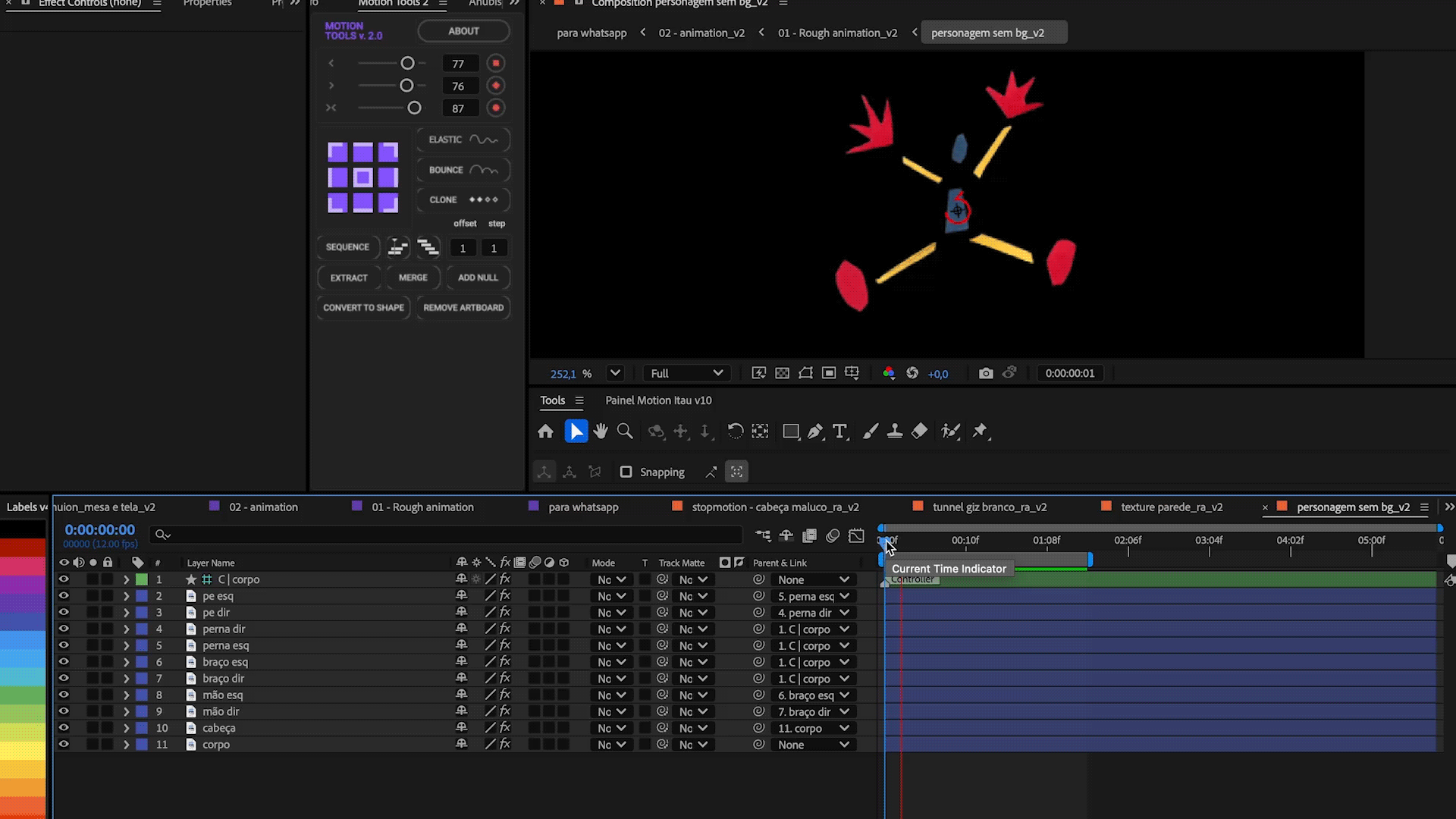The width and height of the screenshot is (1456, 819).
Task: Enable the Snapping checkbox
Action: (626, 472)
